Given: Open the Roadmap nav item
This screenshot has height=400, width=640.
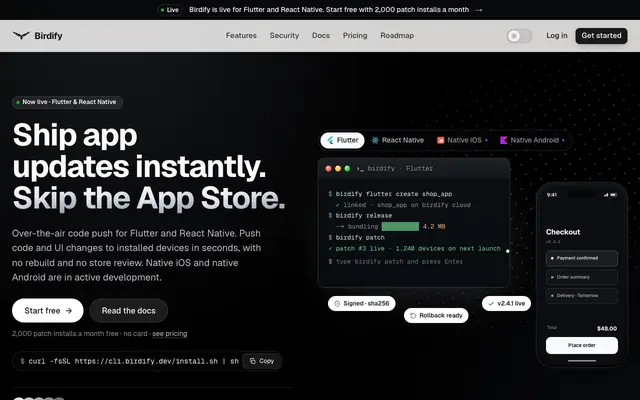Looking at the screenshot, I should point(397,36).
